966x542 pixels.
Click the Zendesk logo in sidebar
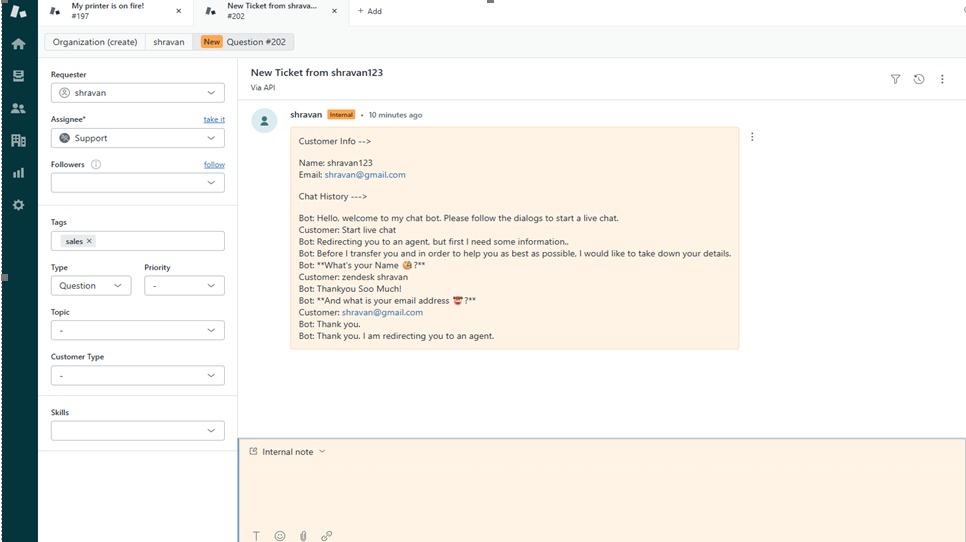click(18, 11)
